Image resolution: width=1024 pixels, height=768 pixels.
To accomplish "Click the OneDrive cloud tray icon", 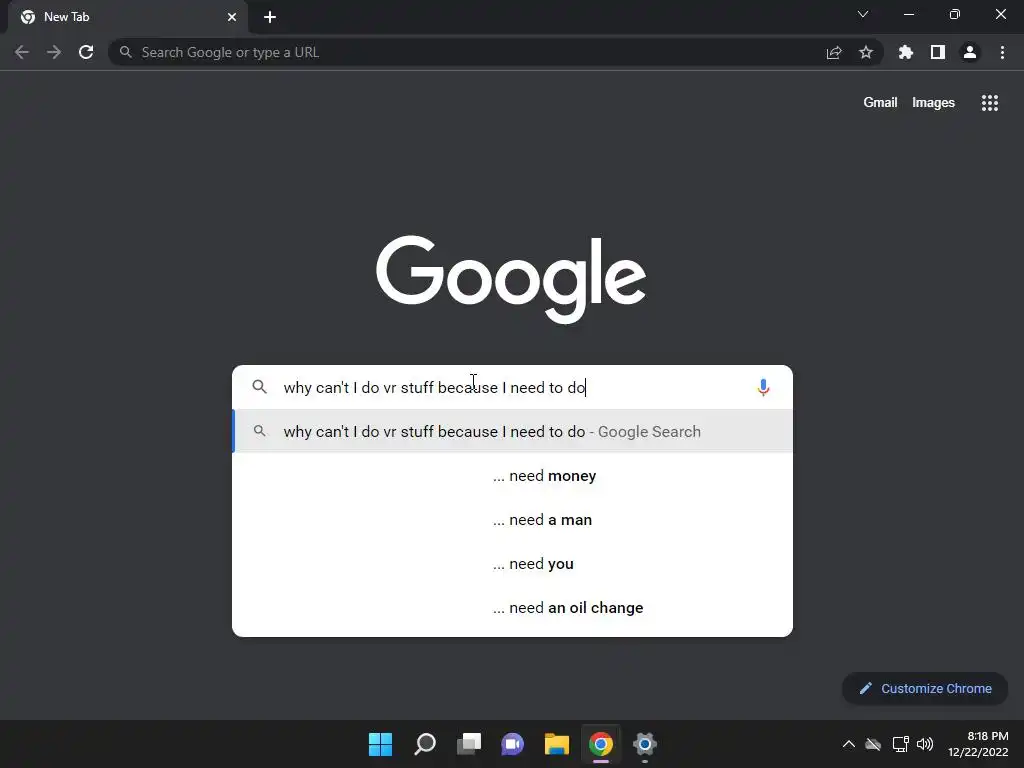I will (873, 744).
